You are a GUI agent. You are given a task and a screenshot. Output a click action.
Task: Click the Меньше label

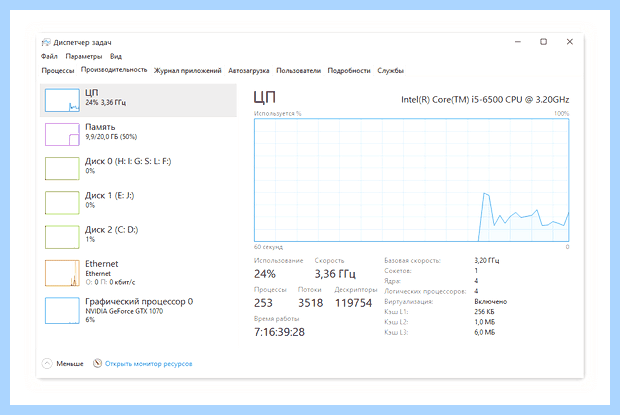70,364
